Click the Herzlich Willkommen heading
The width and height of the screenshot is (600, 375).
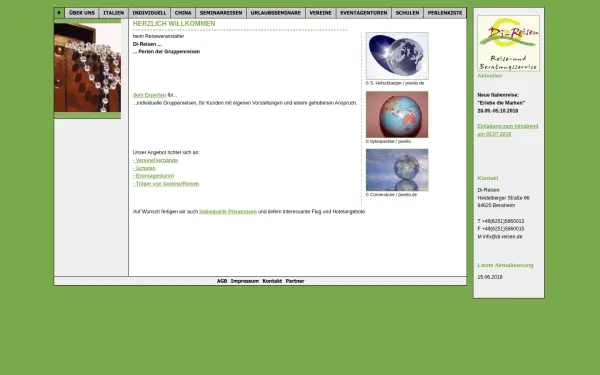174,24
